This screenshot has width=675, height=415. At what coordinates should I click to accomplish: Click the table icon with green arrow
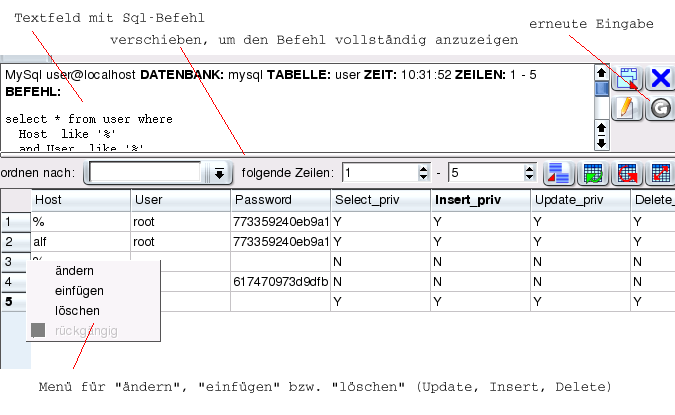click(x=593, y=173)
